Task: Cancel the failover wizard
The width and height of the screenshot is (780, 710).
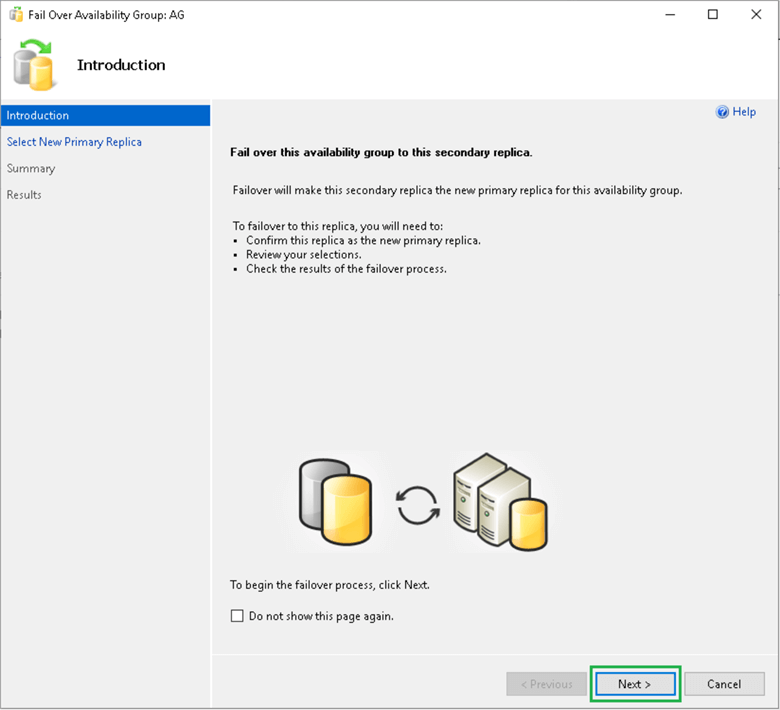Action: 724,684
